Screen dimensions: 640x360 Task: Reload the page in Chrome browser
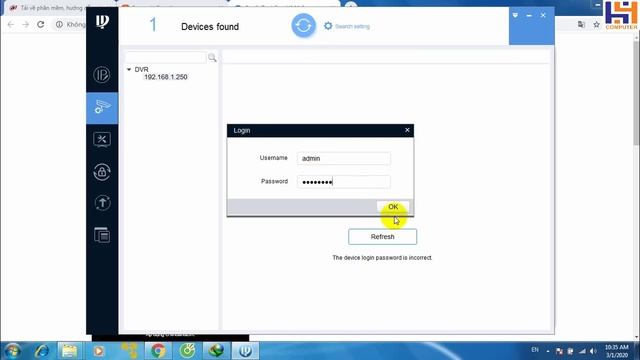click(x=41, y=24)
